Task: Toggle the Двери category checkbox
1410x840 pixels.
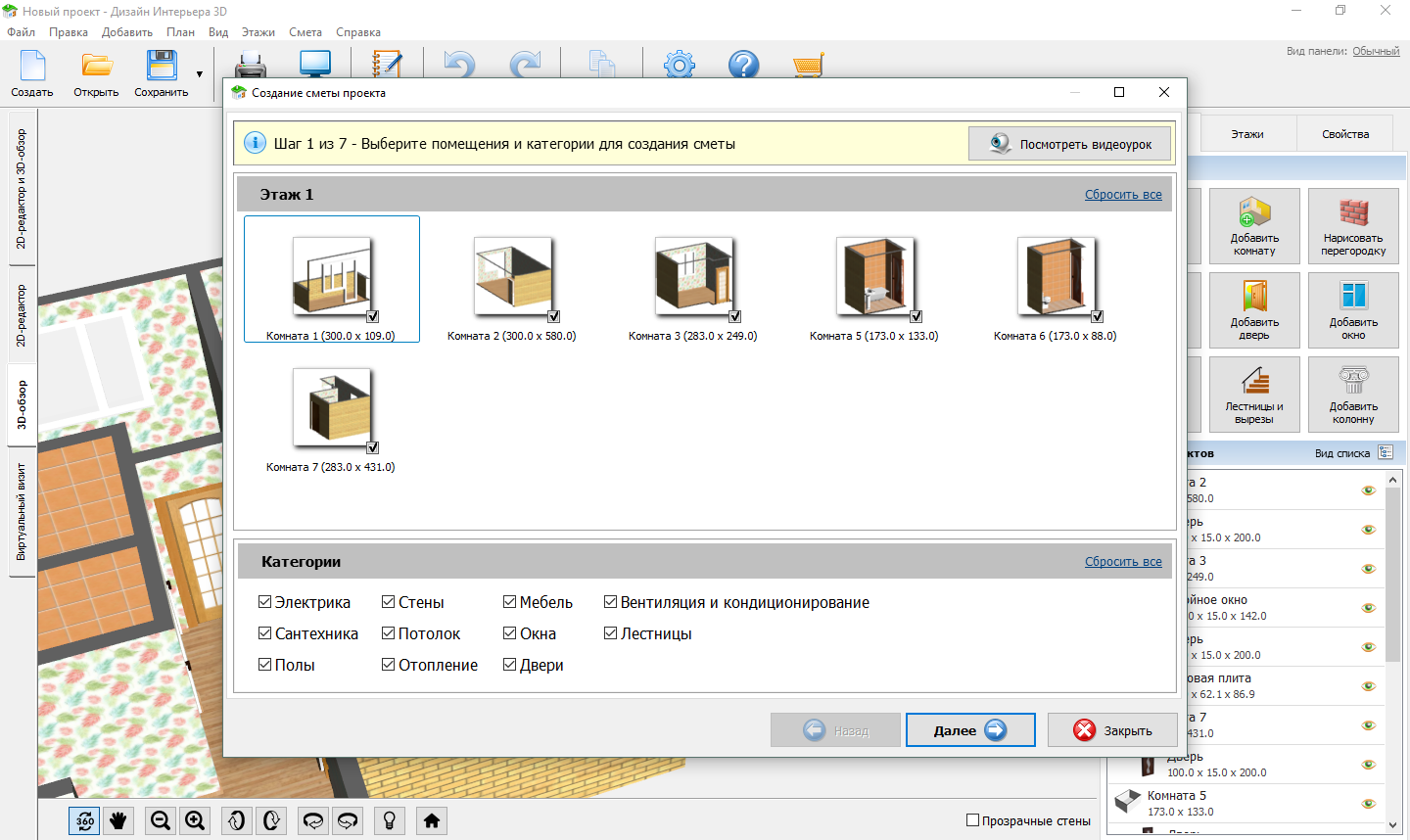Action: tap(509, 665)
